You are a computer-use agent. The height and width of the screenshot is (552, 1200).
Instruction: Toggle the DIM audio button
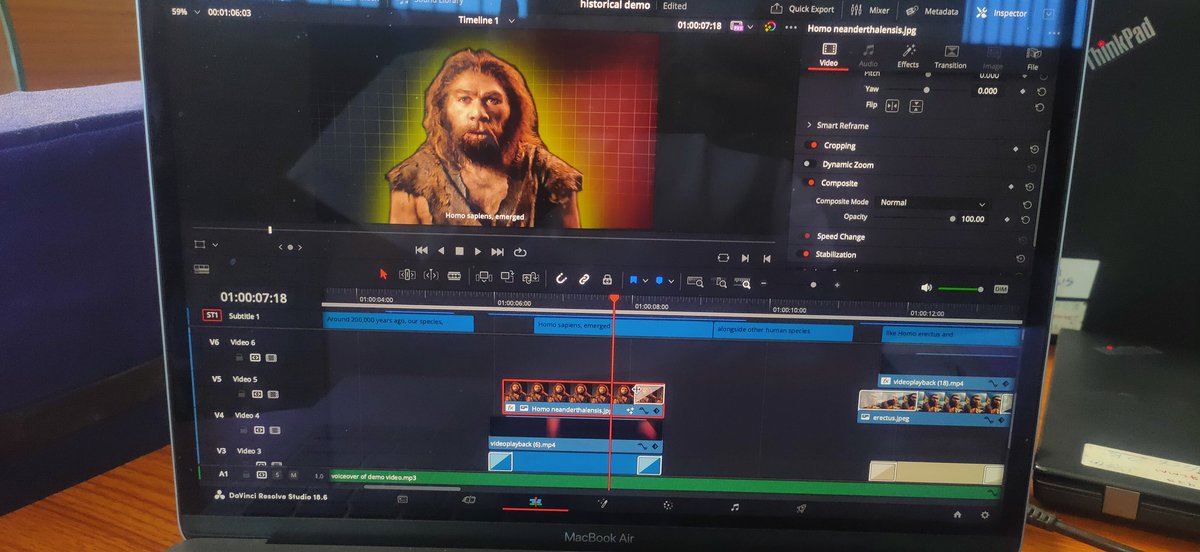coord(1001,289)
